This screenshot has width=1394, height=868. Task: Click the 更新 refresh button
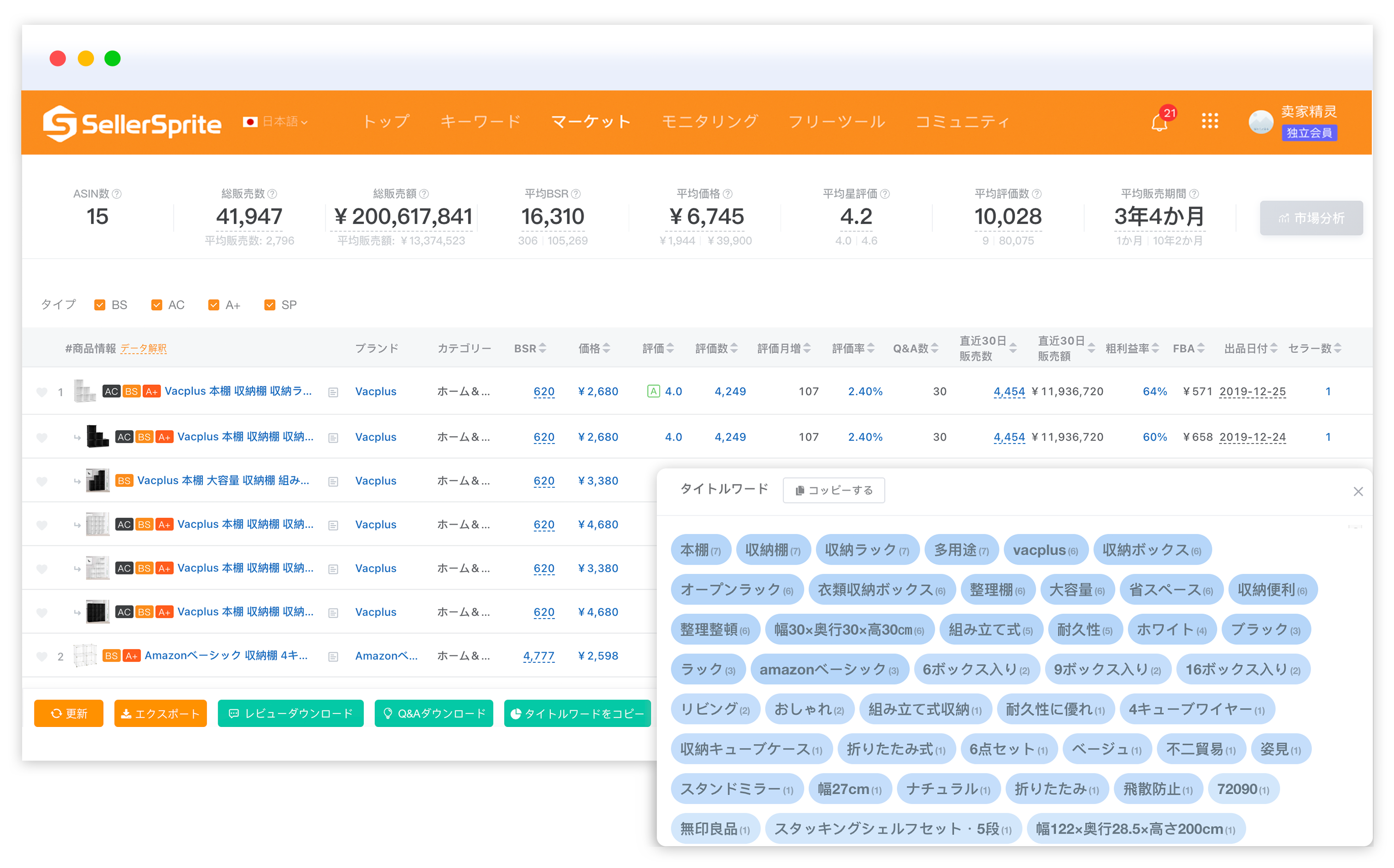pyautogui.click(x=69, y=714)
